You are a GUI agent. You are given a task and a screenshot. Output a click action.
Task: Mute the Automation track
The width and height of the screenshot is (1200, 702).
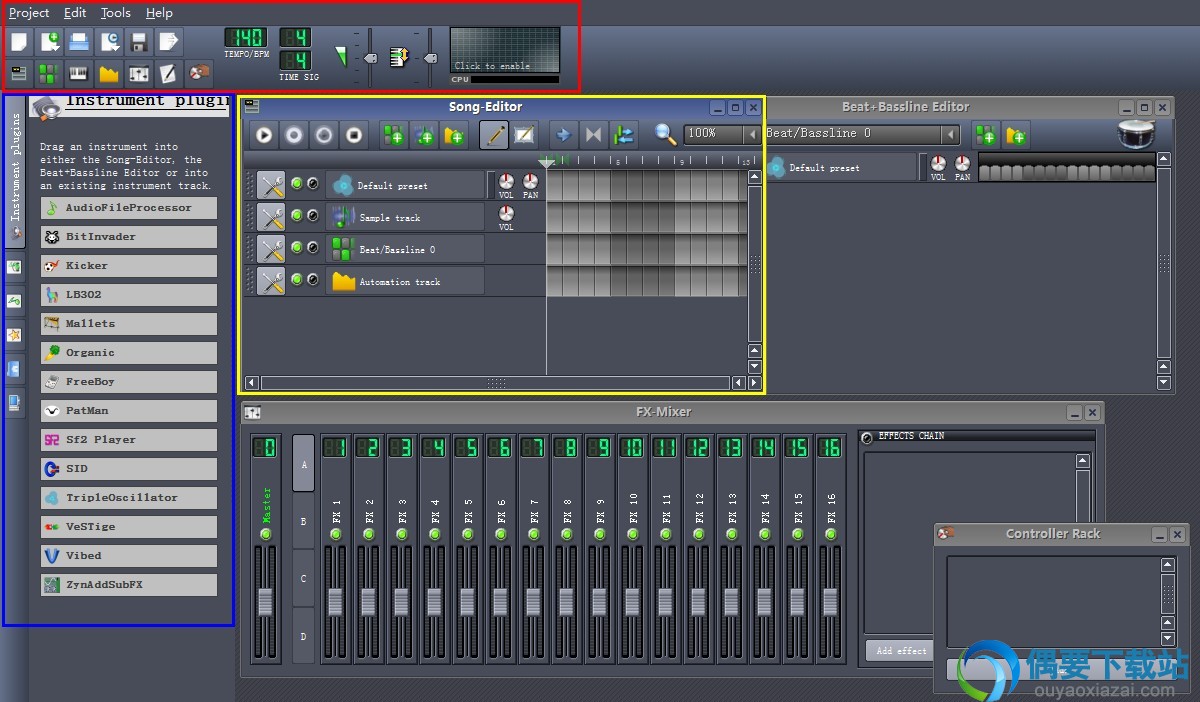pyautogui.click(x=297, y=280)
